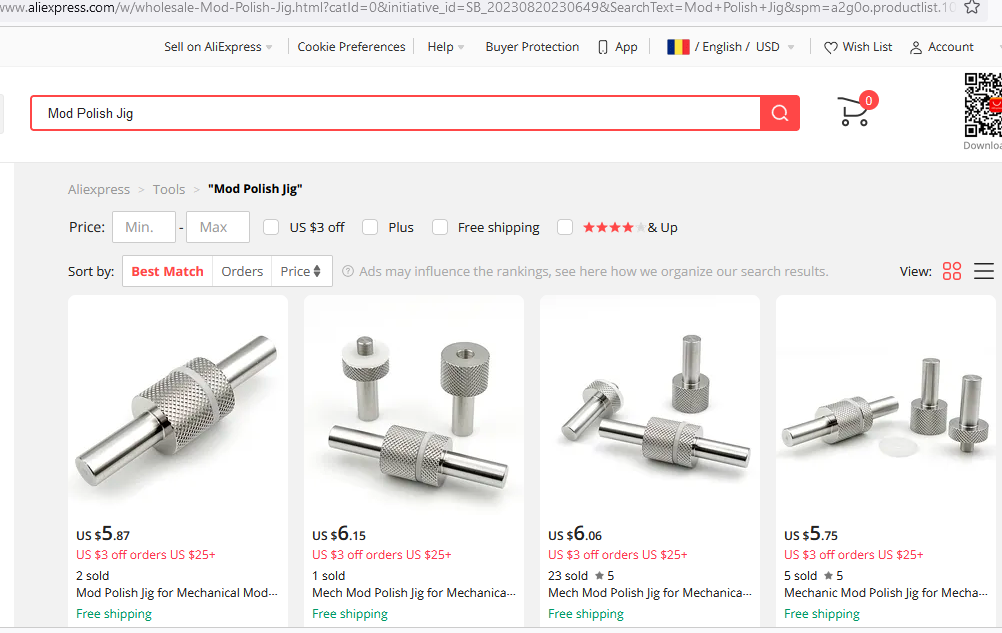This screenshot has height=633, width=1002.
Task: Open the Help dropdown menu
Action: [446, 47]
